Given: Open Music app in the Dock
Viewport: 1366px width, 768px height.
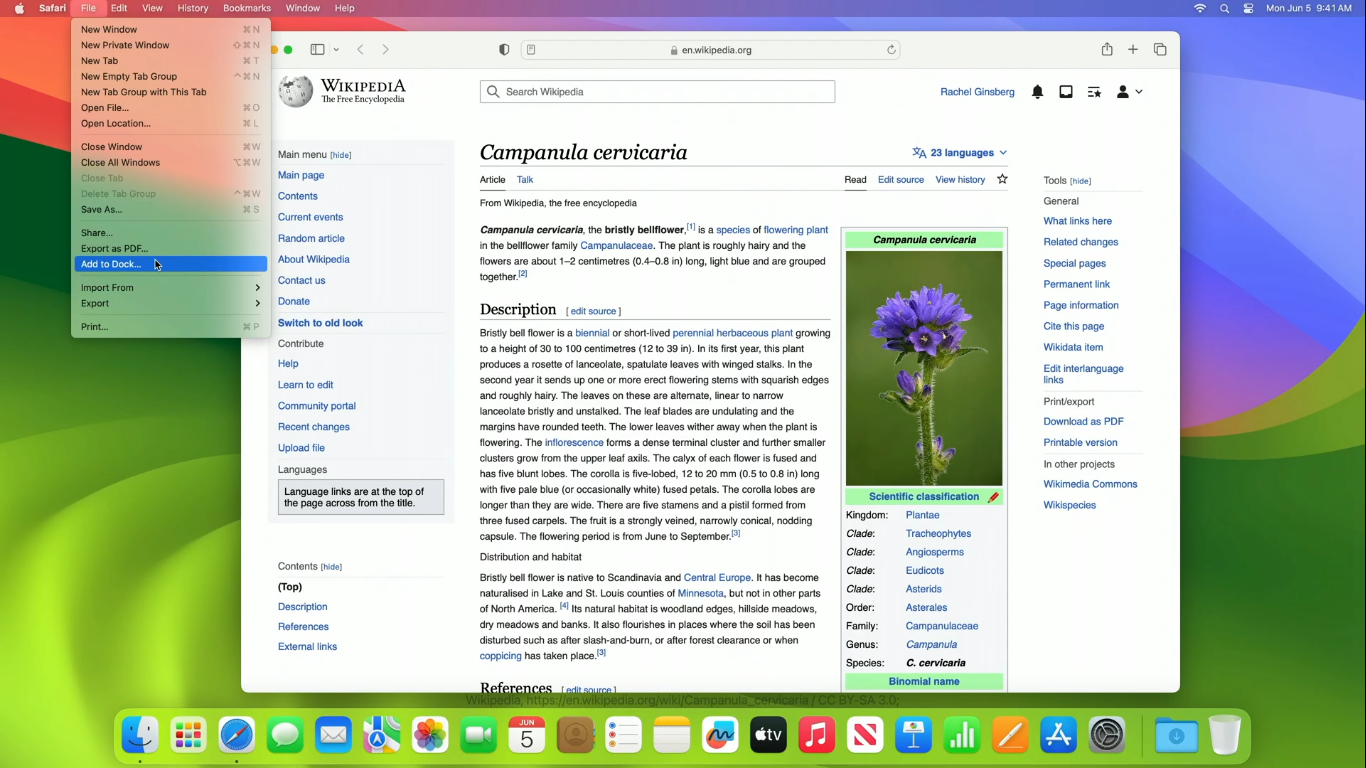Looking at the screenshot, I should click(817, 736).
